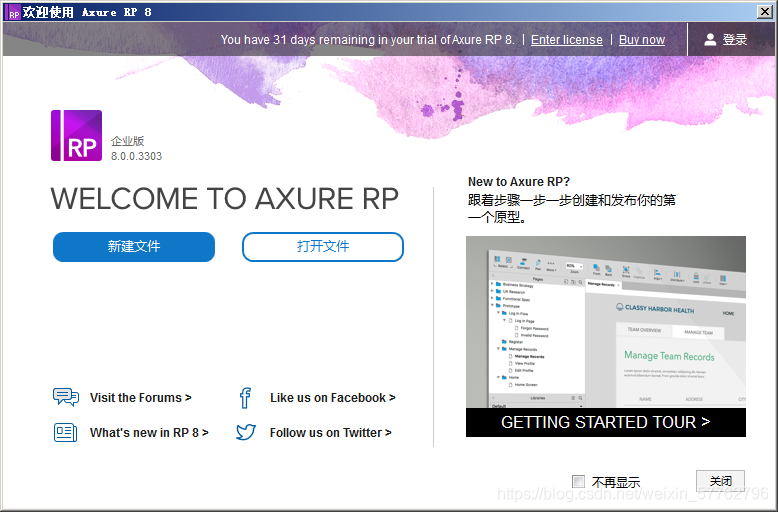The width and height of the screenshot is (778, 512).
Task: Click the Axure RP logo icon
Action: pyautogui.click(x=76, y=135)
